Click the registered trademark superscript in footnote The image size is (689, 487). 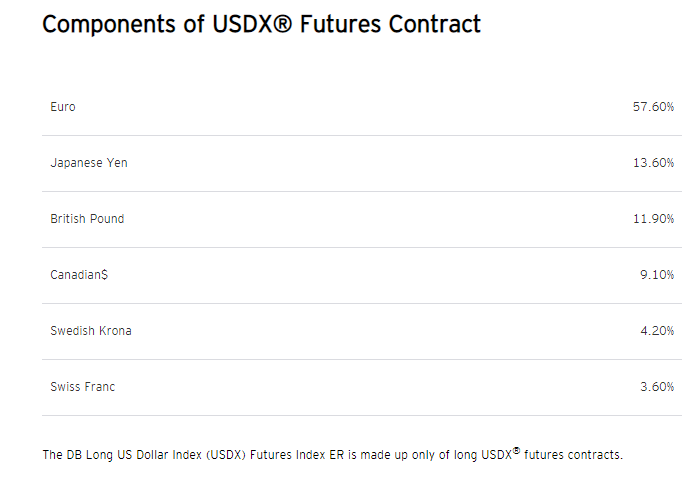click(516, 451)
